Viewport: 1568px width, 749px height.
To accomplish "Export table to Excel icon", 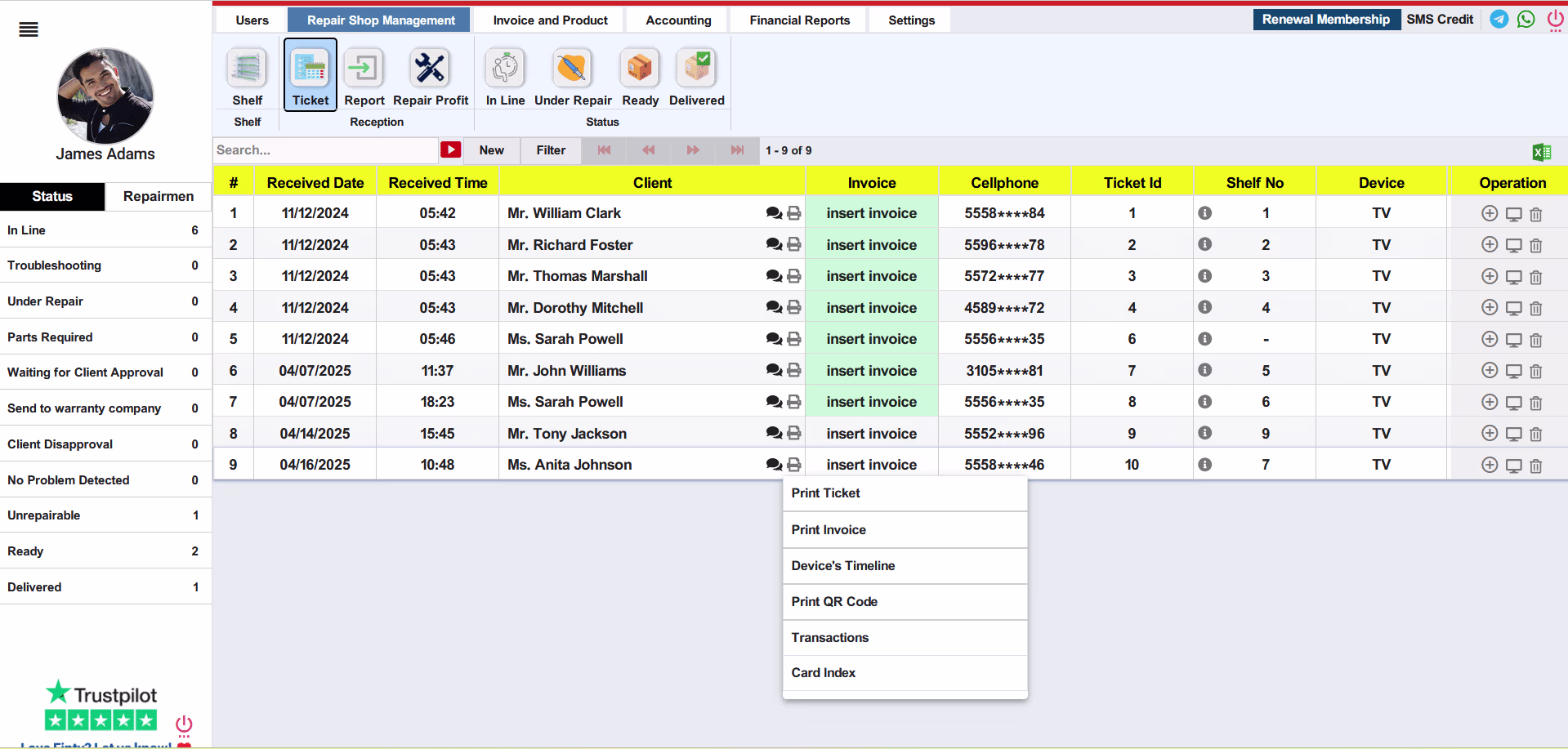I will pos(1542,152).
